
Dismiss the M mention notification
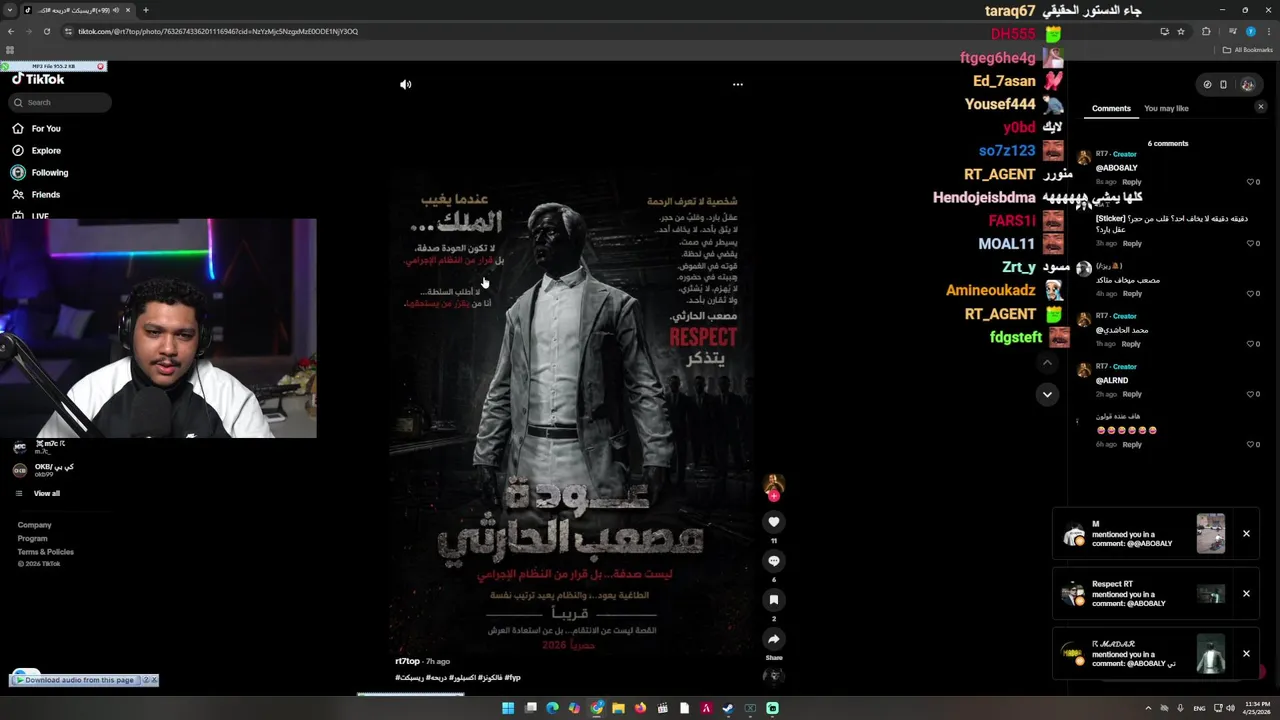point(1246,534)
